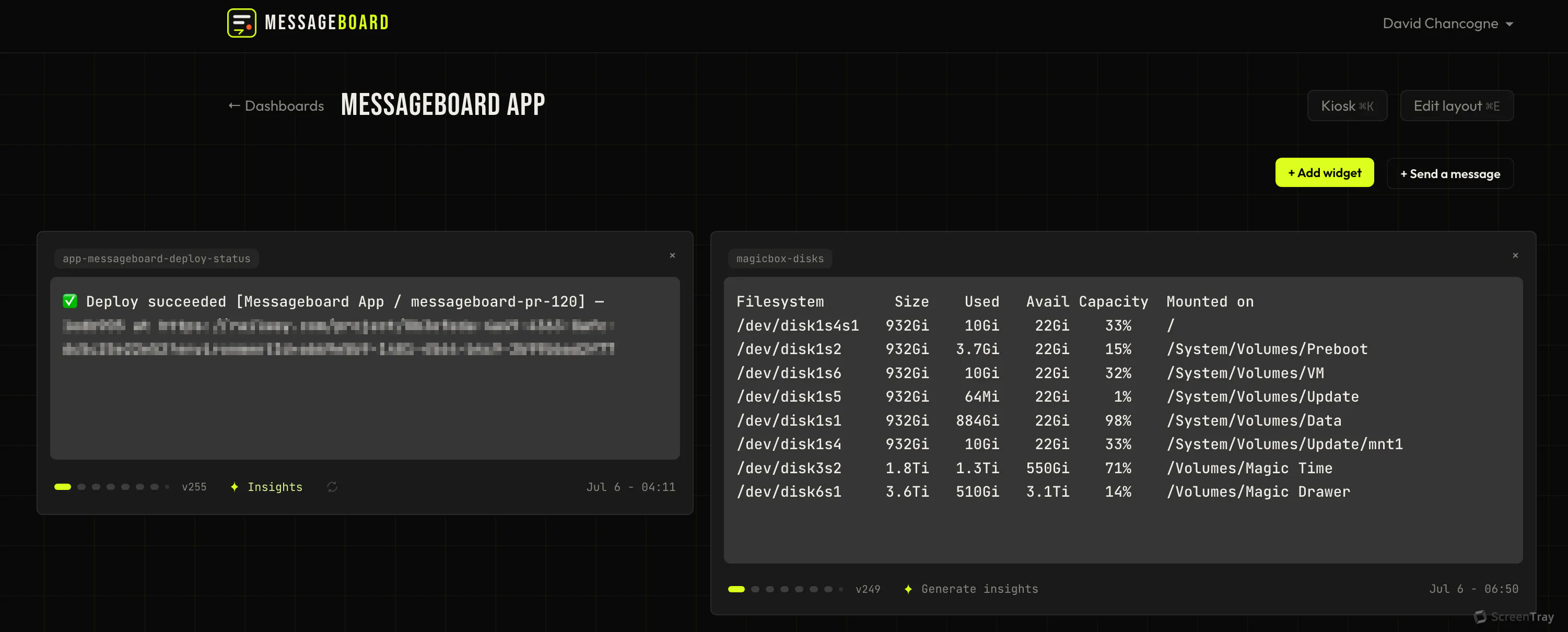Close the app-messageboard-deploy-status widget

673,255
